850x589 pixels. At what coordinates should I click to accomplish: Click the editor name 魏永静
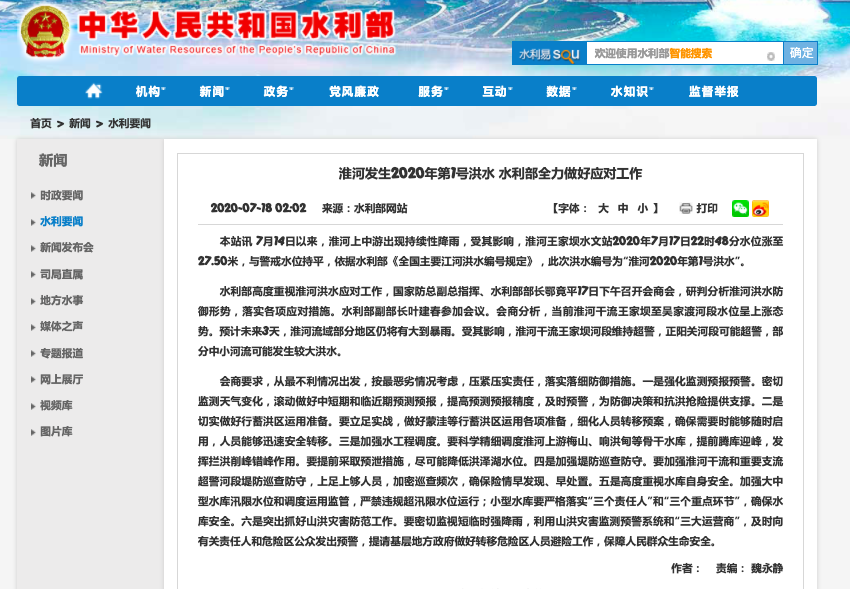(x=767, y=568)
